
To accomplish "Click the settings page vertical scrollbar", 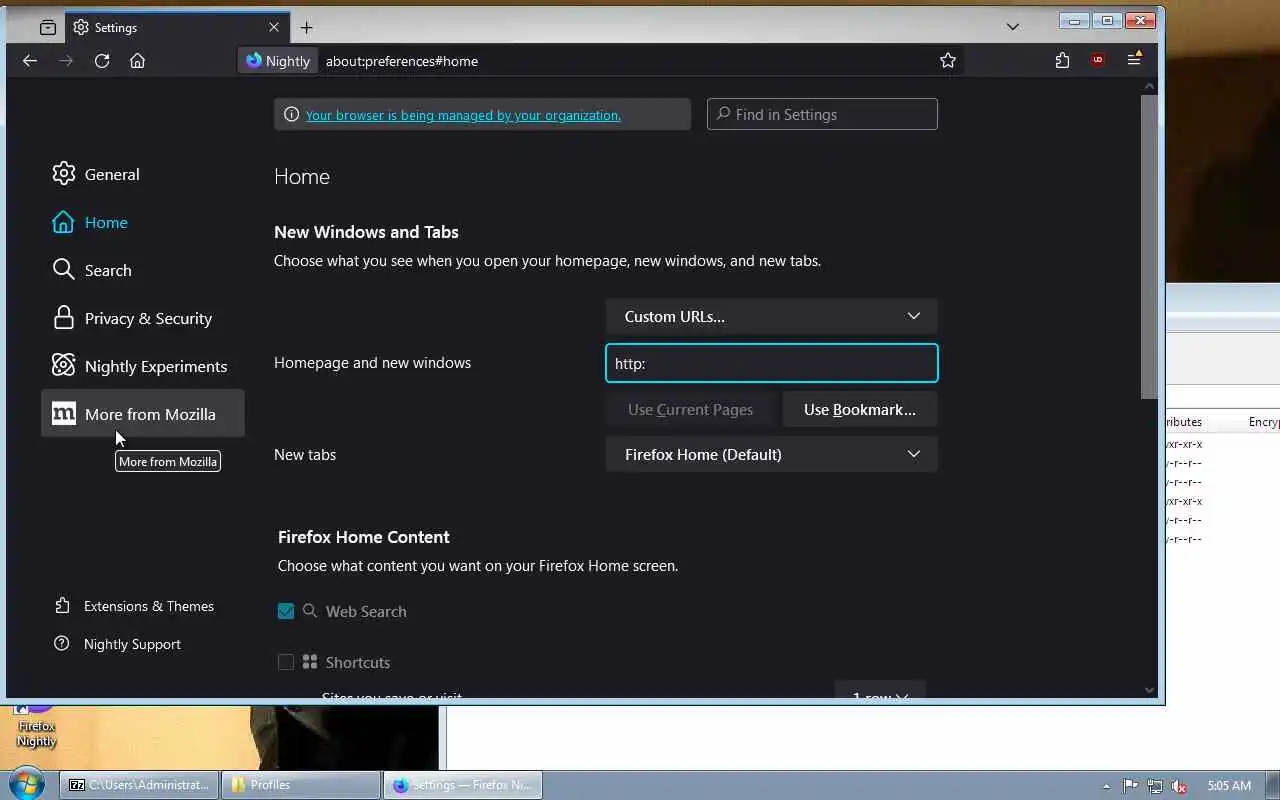I will tap(1149, 246).
